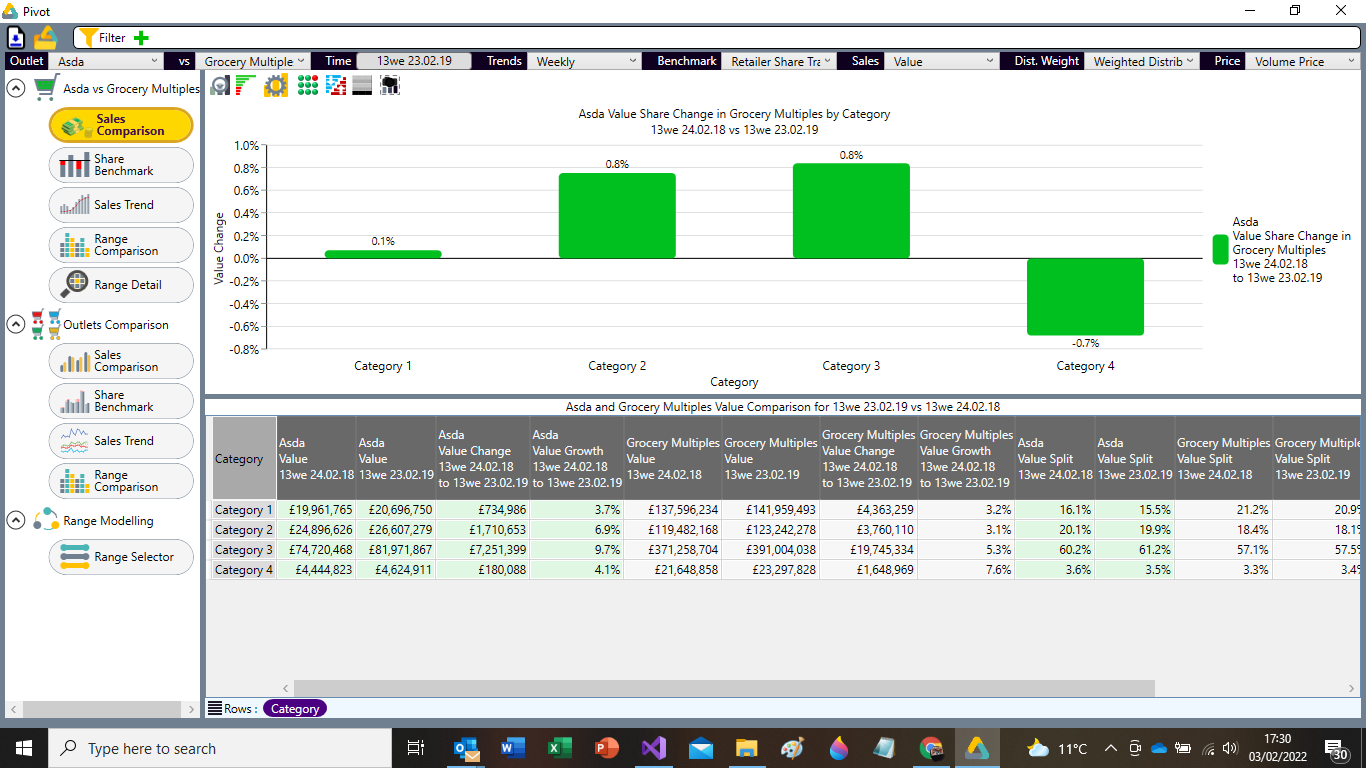Open the Sales dropdown showing Value
Image resolution: width=1366 pixels, height=768 pixels.
[942, 61]
